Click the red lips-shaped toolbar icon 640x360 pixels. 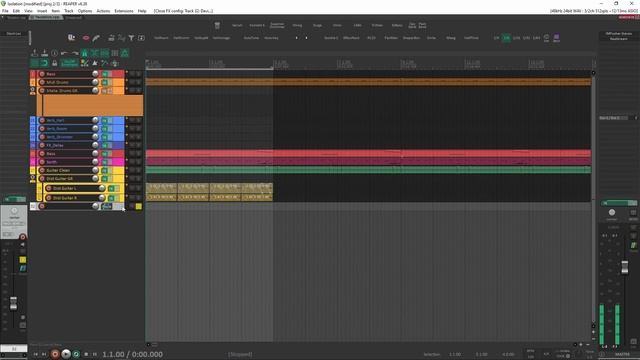pos(86,38)
